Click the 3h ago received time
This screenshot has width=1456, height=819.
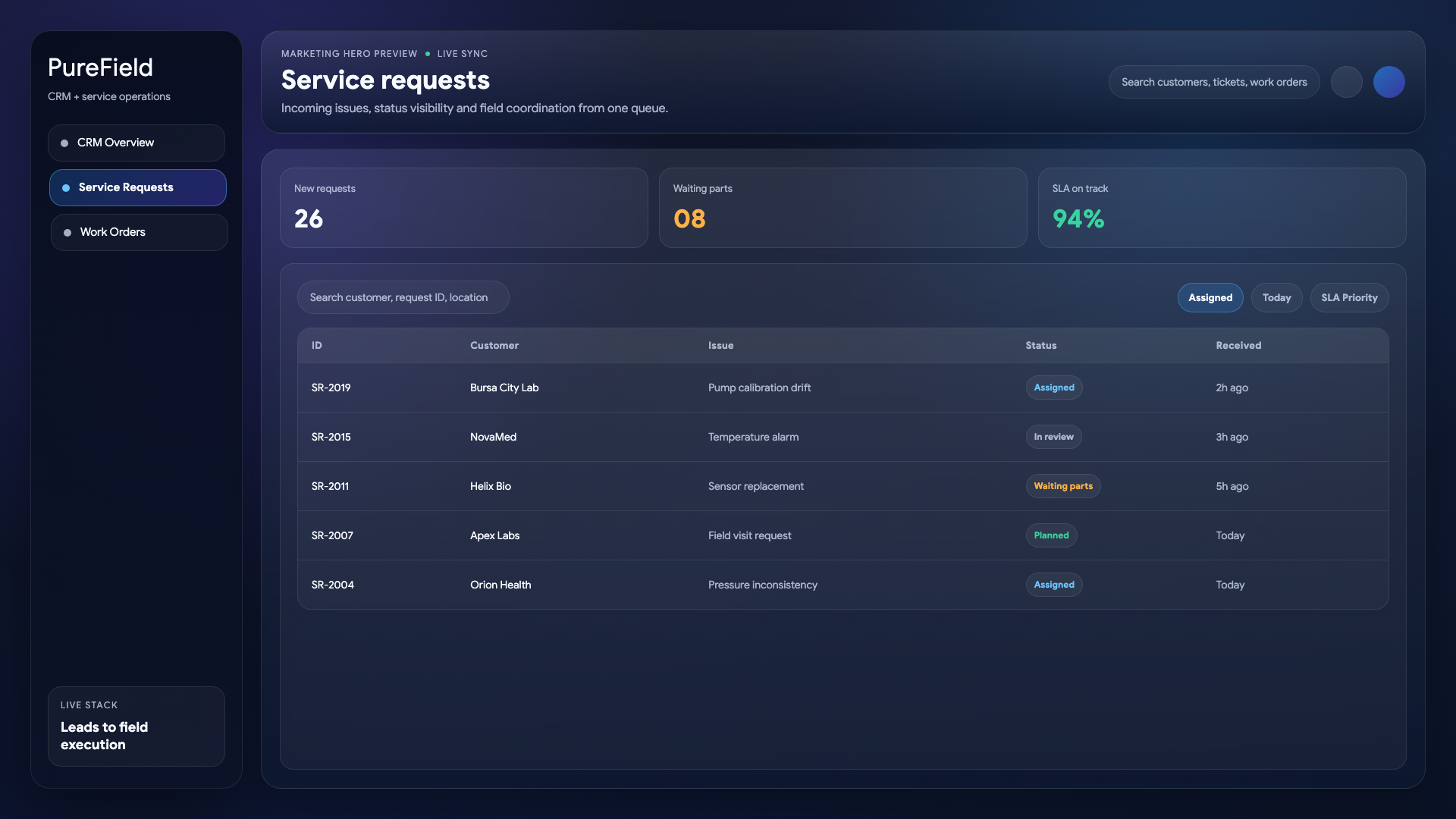(x=1232, y=437)
